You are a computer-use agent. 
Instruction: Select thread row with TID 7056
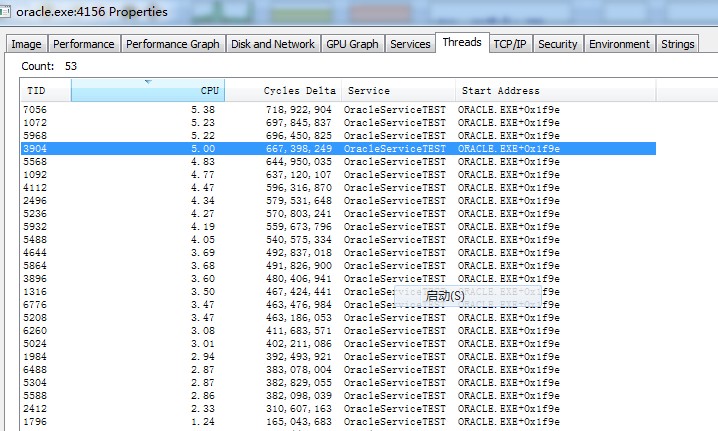point(338,109)
